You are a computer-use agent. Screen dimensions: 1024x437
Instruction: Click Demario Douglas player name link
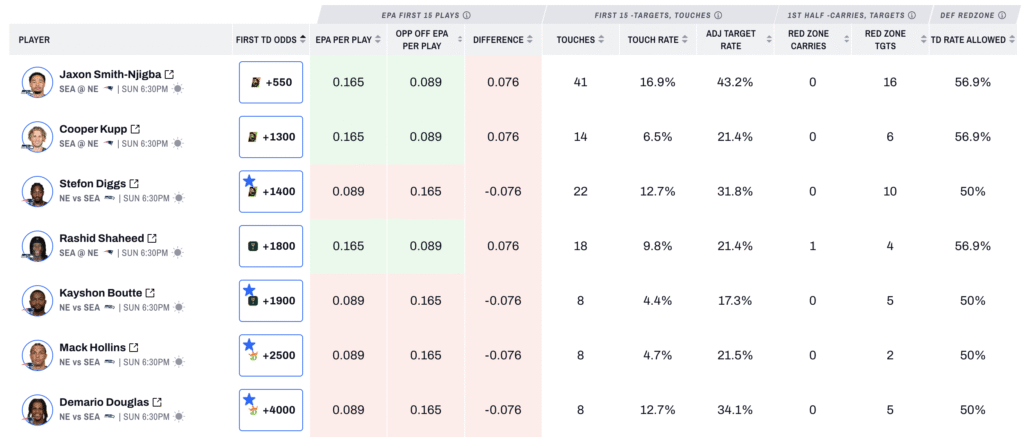click(103, 402)
